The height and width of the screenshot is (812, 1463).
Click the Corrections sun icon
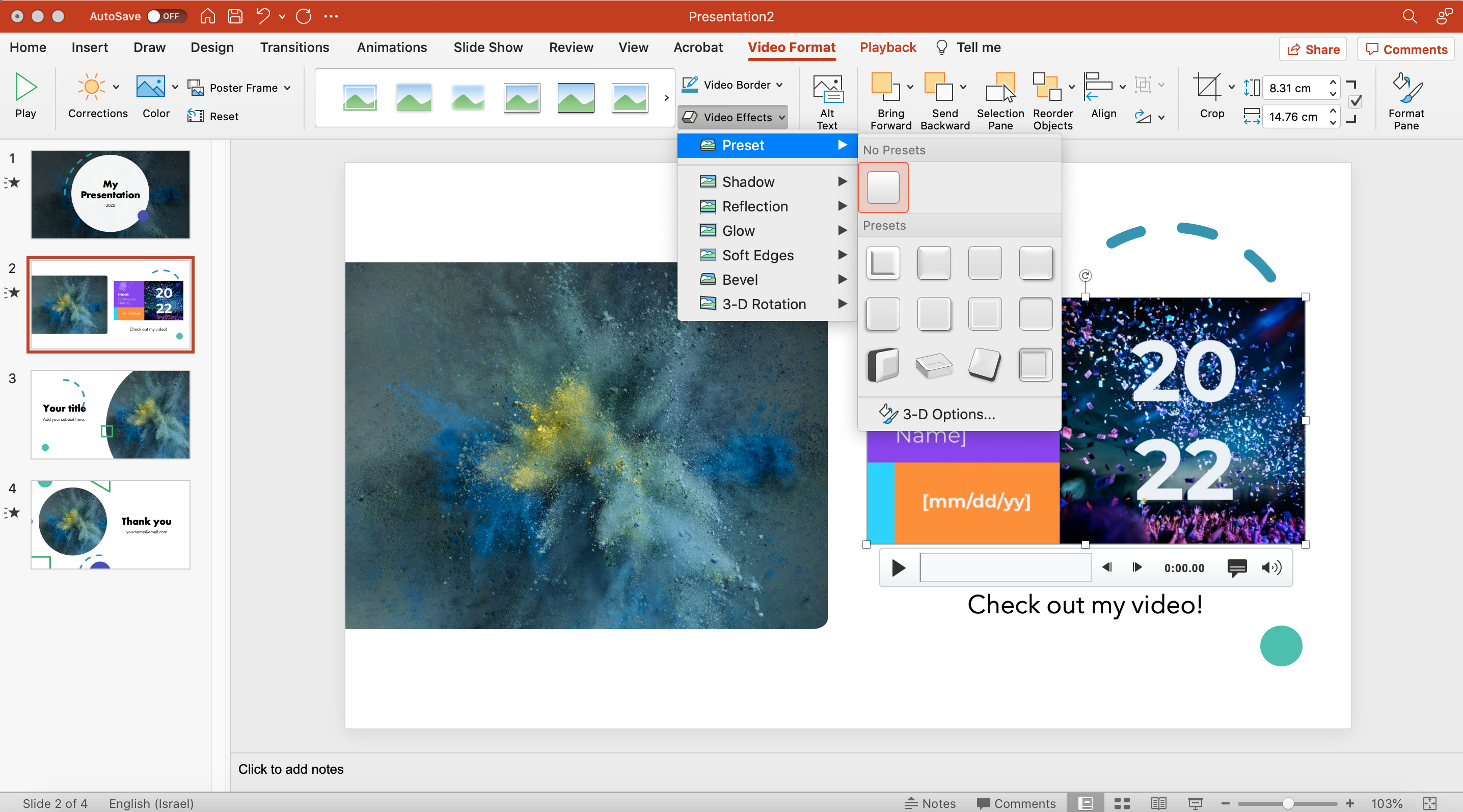(91, 87)
